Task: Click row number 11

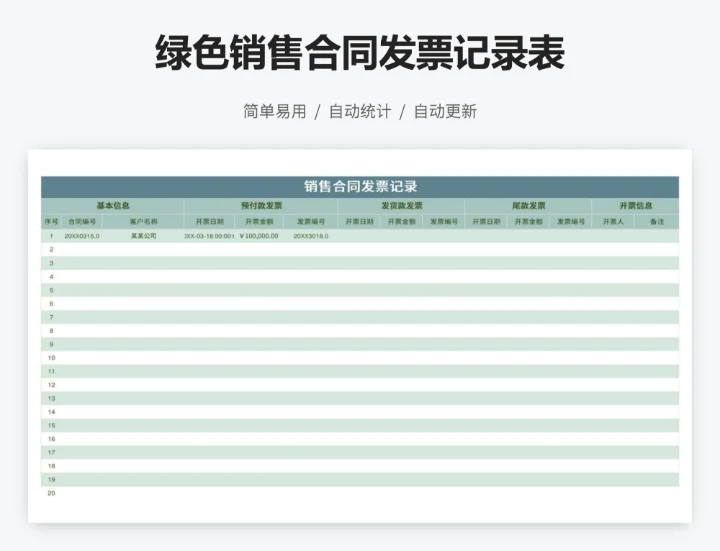Action: tap(51, 371)
